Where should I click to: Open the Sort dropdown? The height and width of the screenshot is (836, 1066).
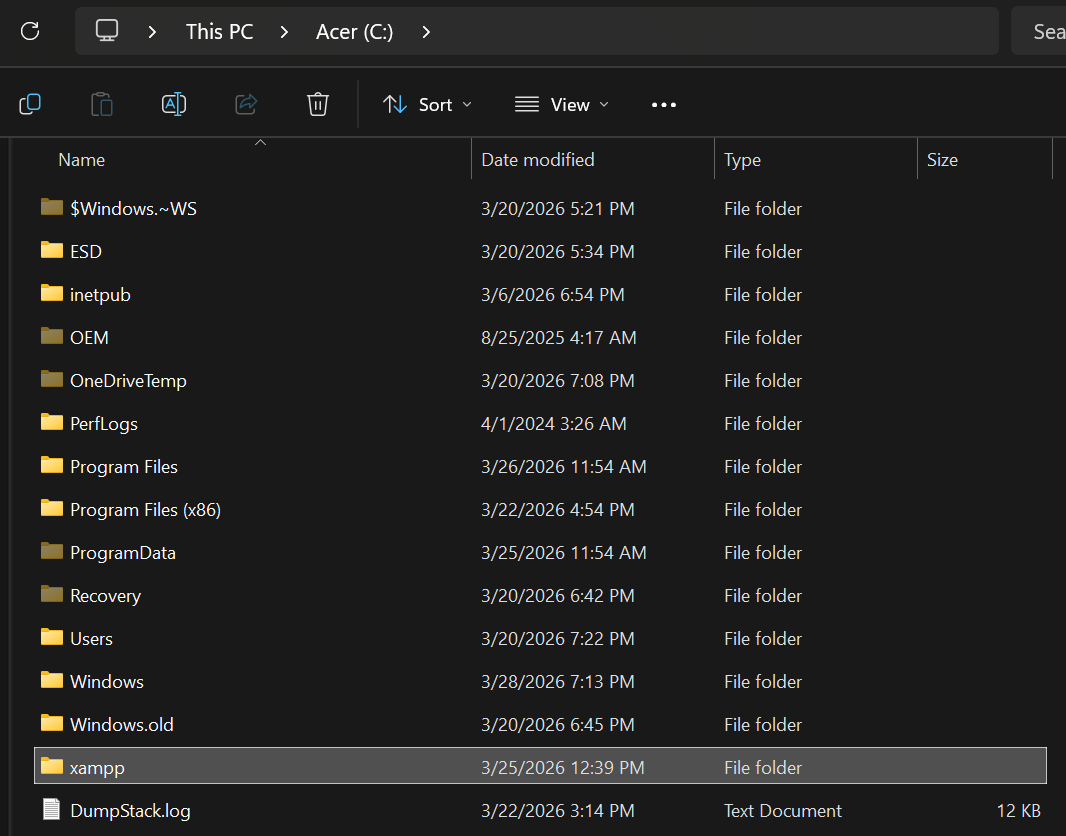click(x=427, y=105)
